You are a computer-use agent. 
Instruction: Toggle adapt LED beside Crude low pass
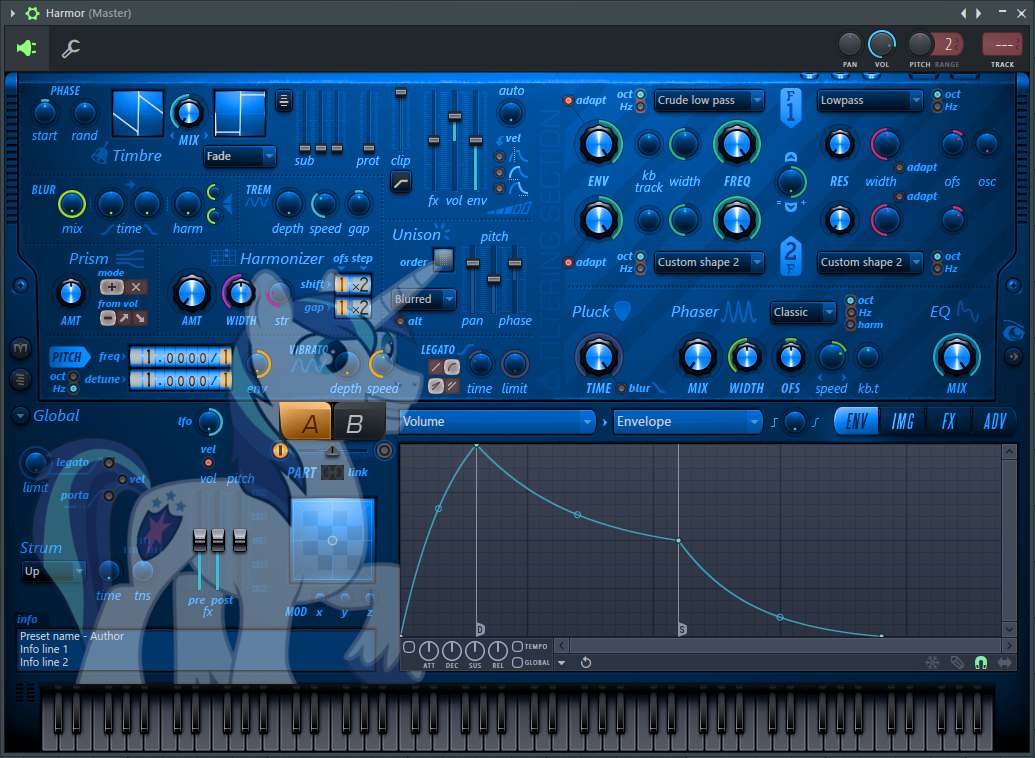pyautogui.click(x=568, y=100)
